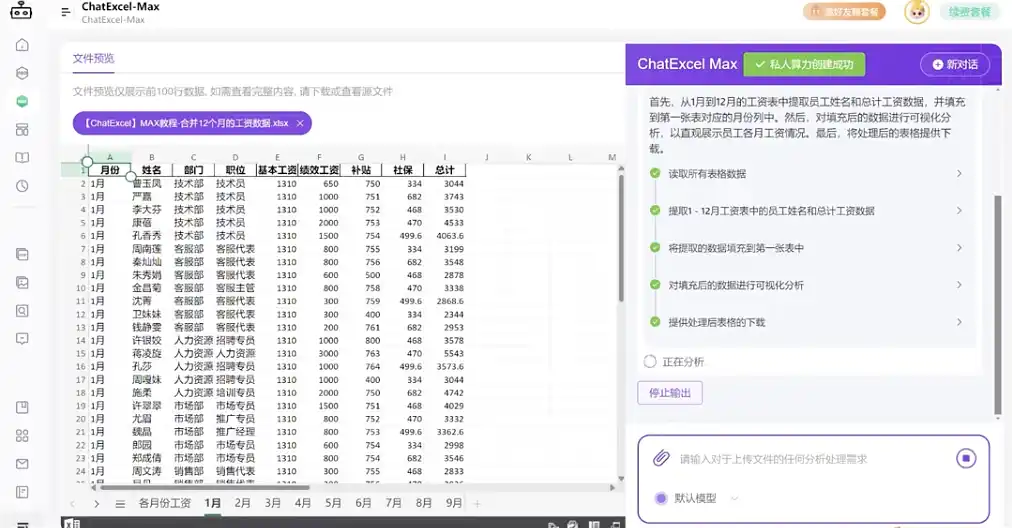Screen dimensions: 1012x528
Task: Click the picture icon in sidebar
Action: (x=22, y=283)
